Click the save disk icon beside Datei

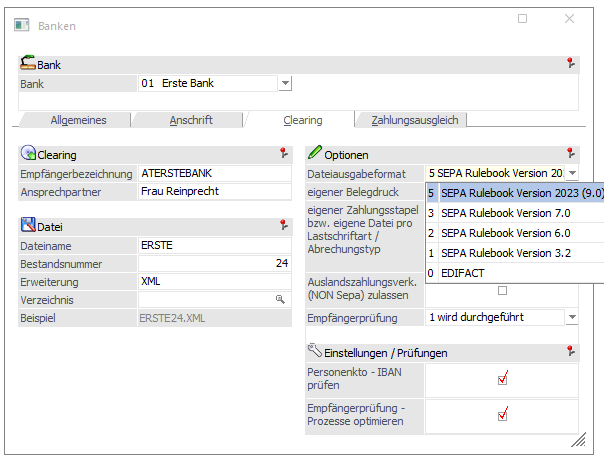pyautogui.click(x=28, y=226)
